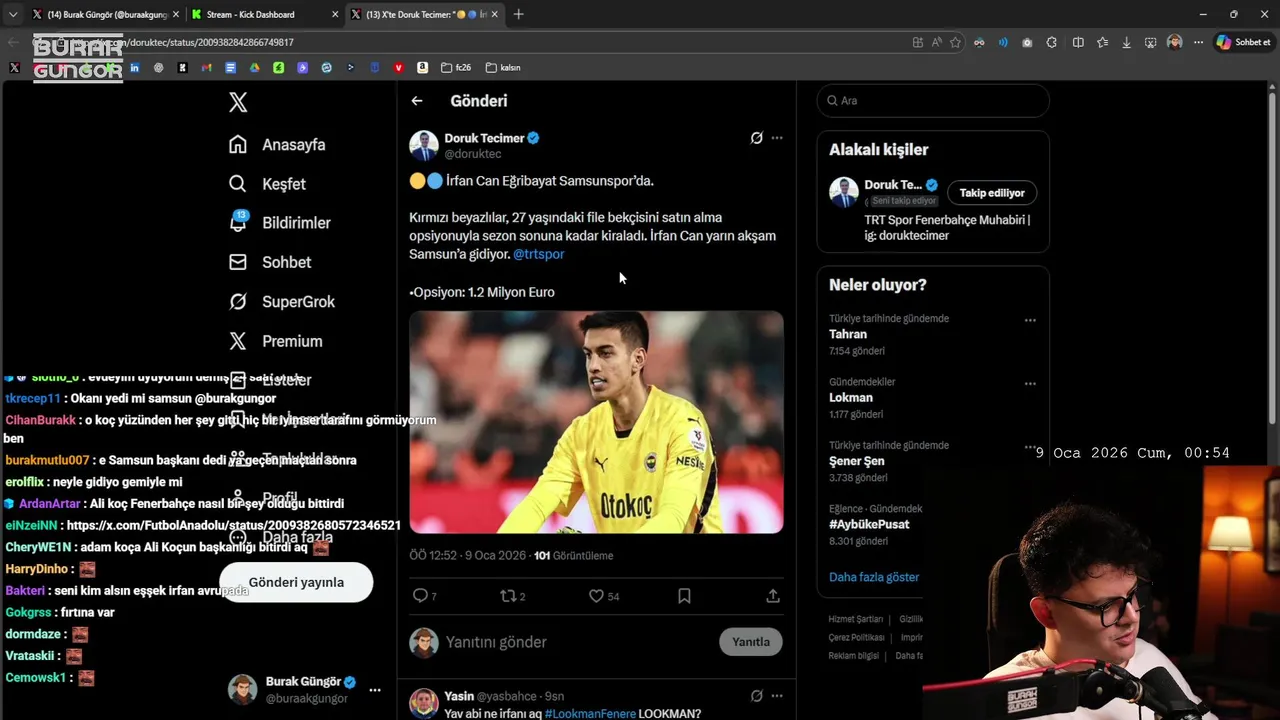
Task: Open options for the Tahran trend
Action: pyautogui.click(x=1030, y=321)
